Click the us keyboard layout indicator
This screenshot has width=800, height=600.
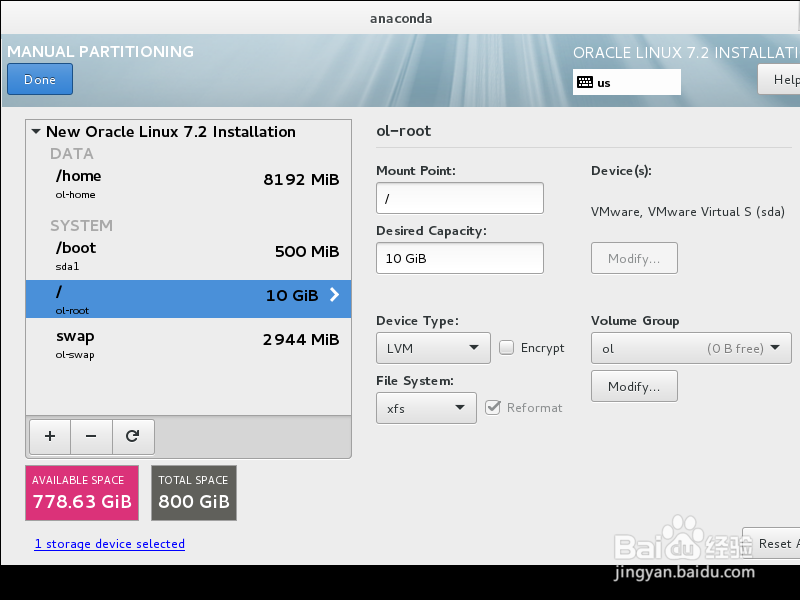[627, 82]
